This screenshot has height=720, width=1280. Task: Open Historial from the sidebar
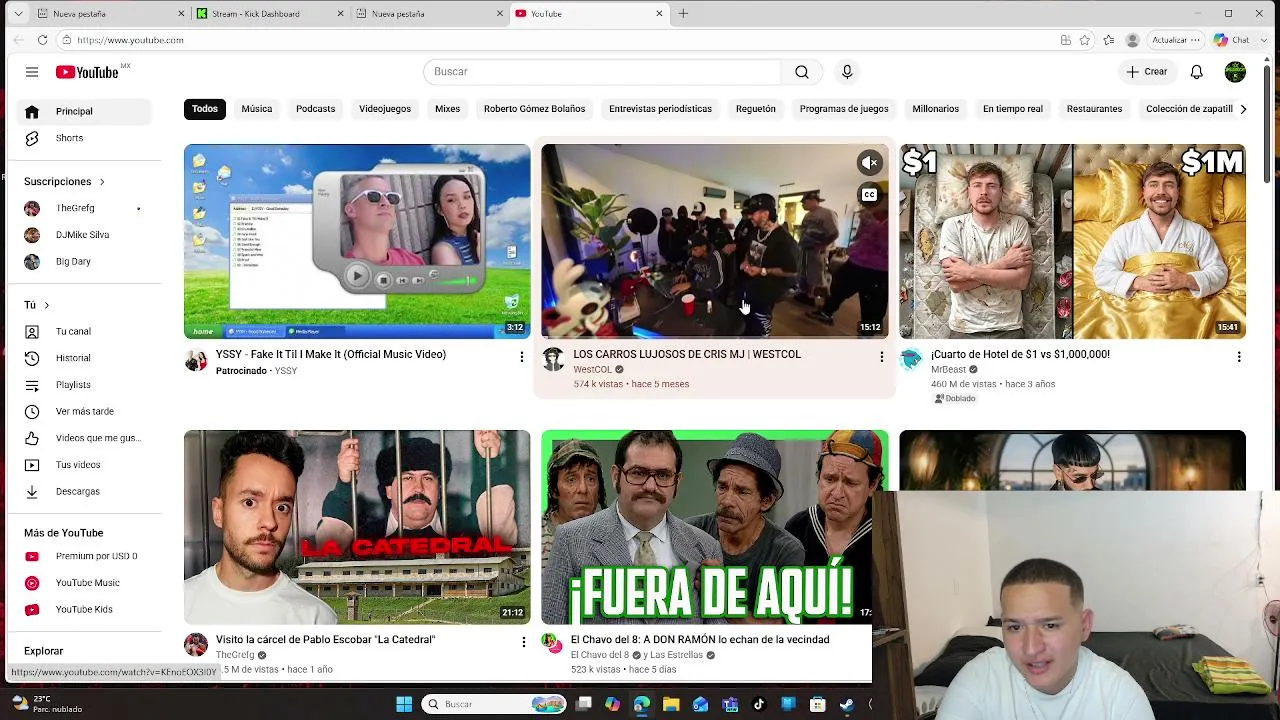[73, 358]
